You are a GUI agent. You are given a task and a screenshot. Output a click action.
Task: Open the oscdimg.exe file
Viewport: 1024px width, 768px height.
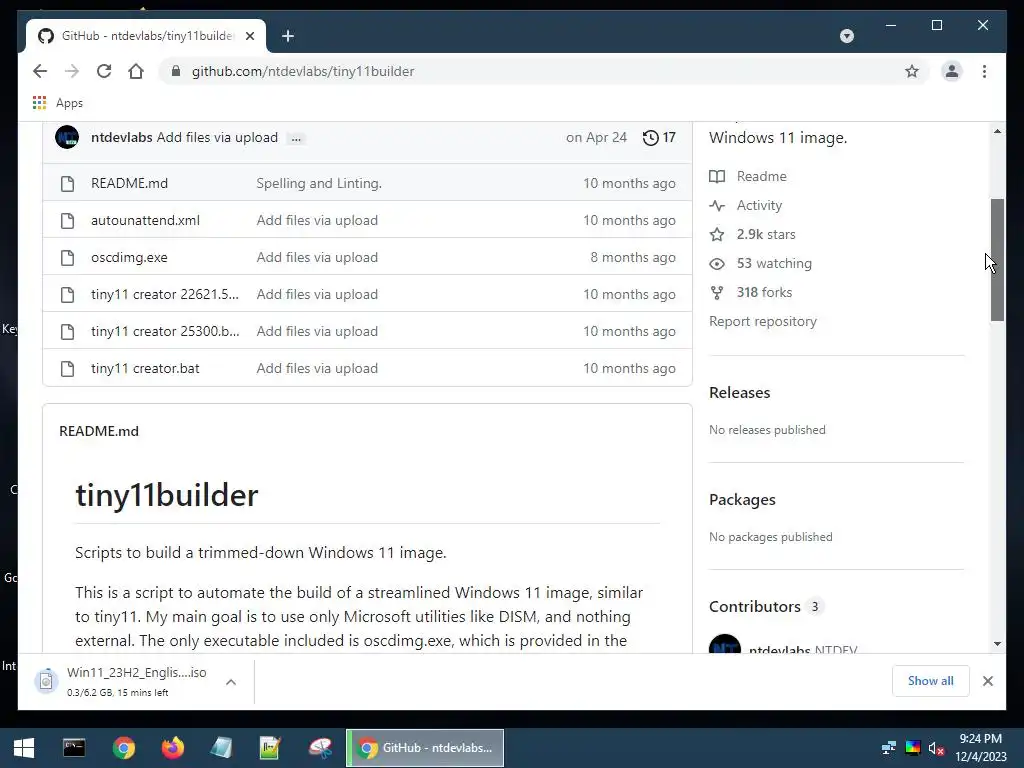[129, 257]
